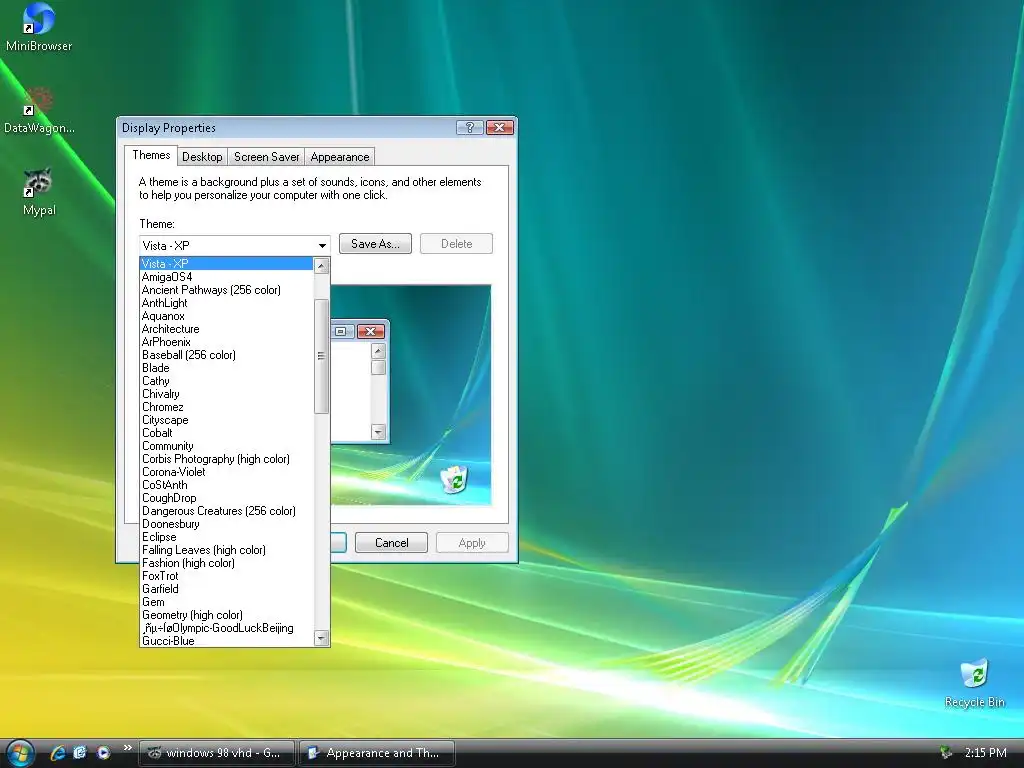The image size is (1024, 768).
Task: Select the Gucci-Blue theme
Action: click(227, 641)
